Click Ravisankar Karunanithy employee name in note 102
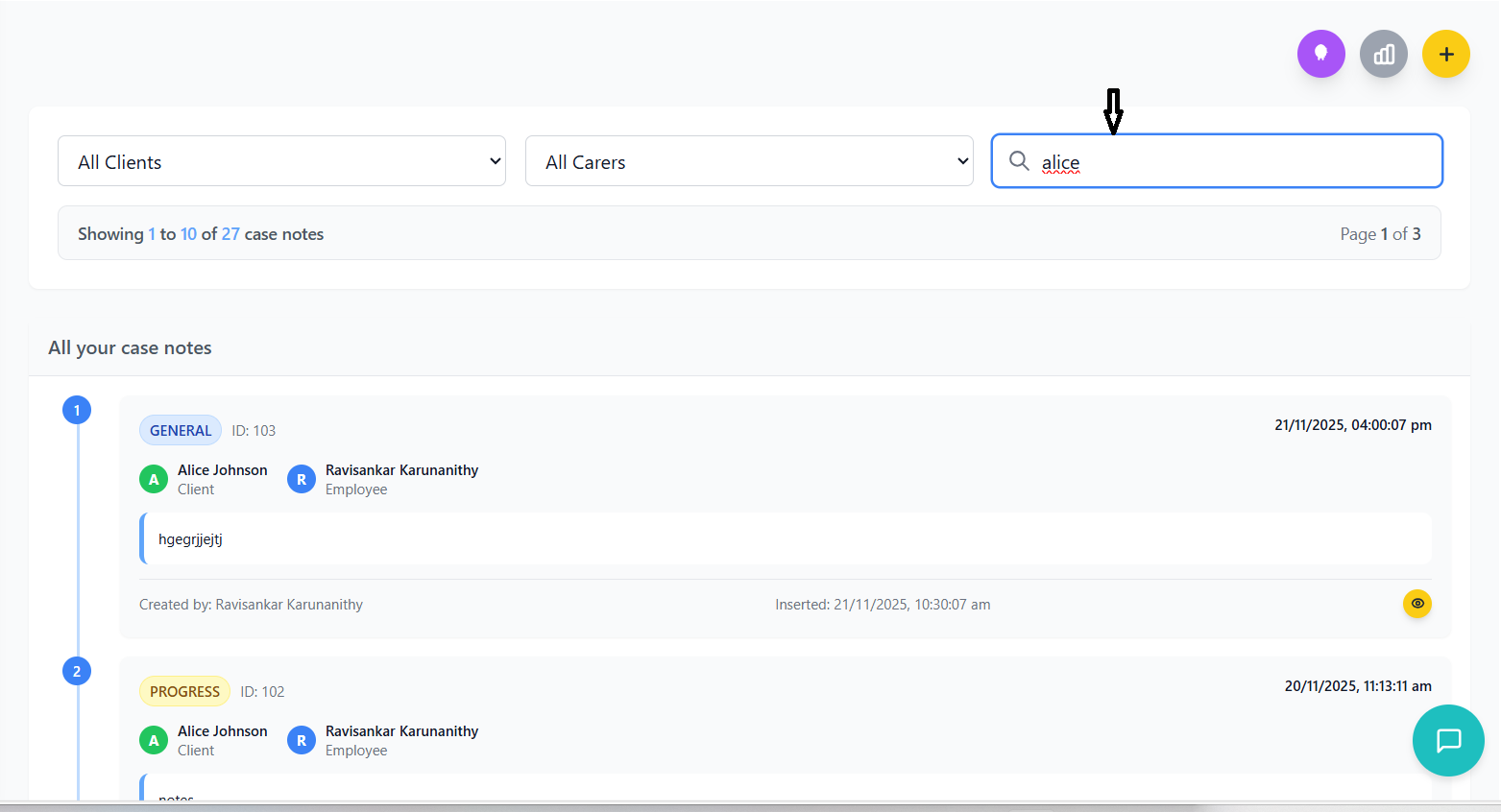The width and height of the screenshot is (1501, 812). coord(401,731)
